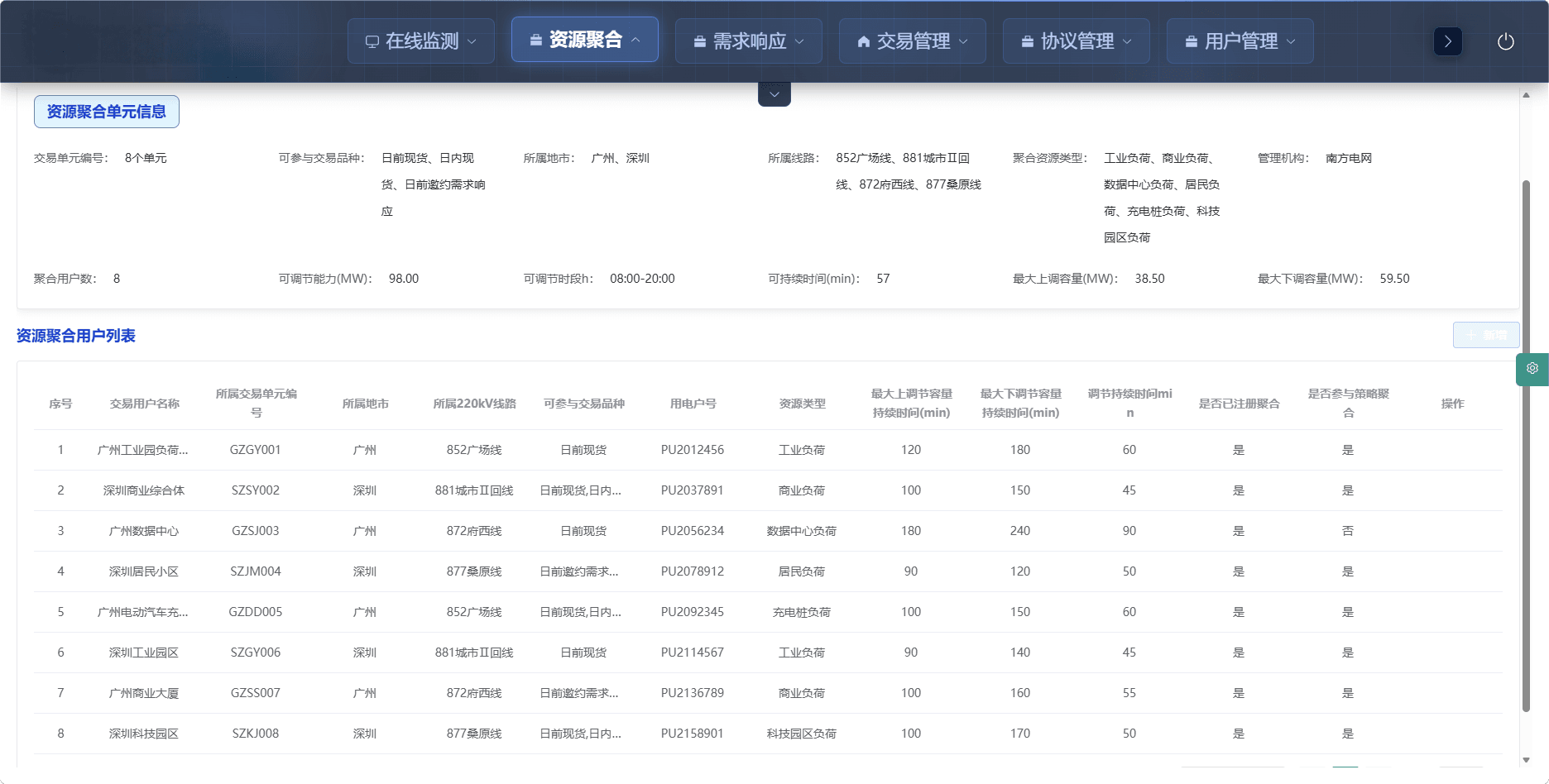Click the briefcase icon beside 协议管理
Screen dimensions: 1549x784
pyautogui.click(x=1027, y=41)
